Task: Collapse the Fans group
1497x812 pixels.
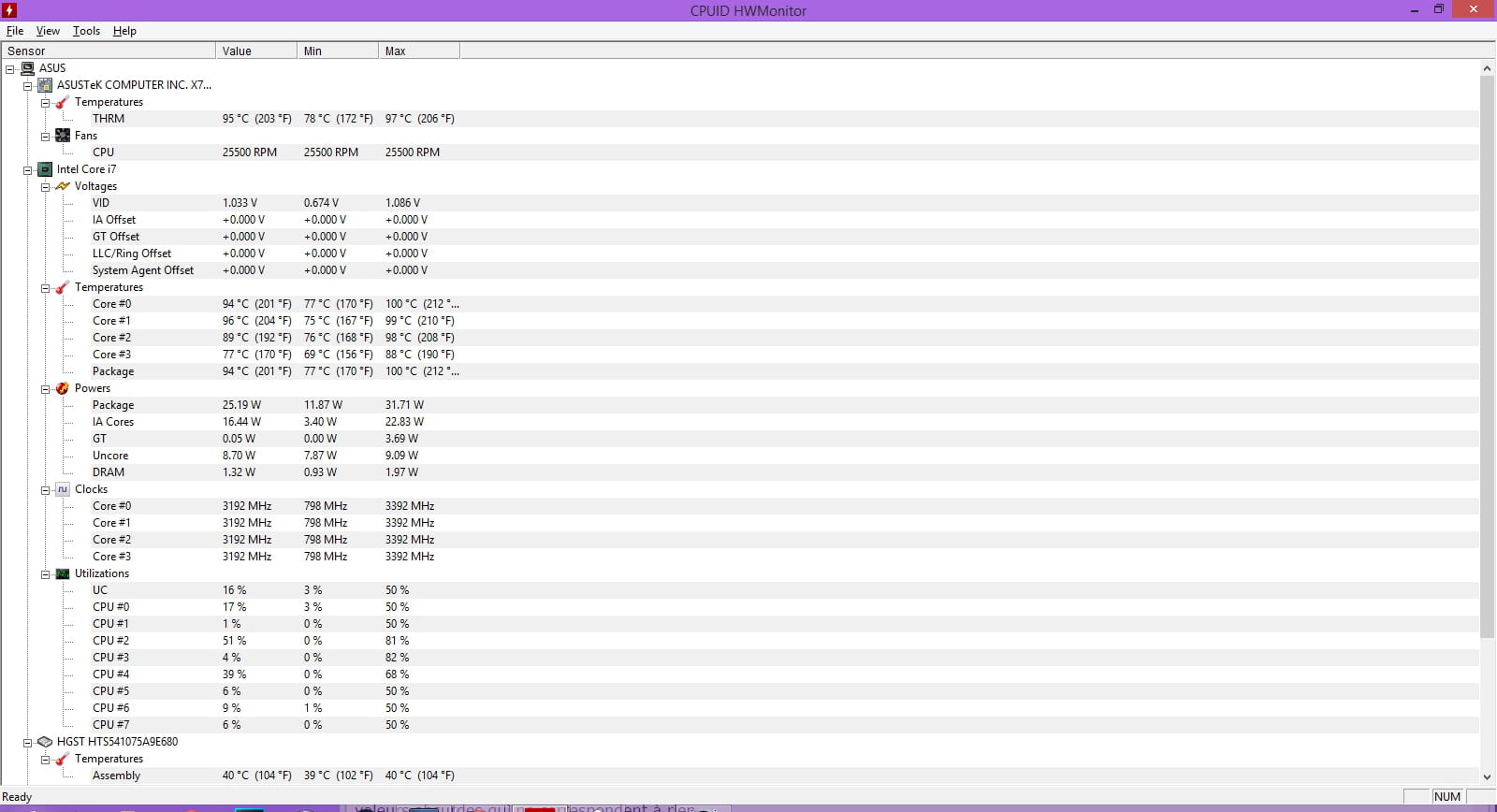Action: pos(45,136)
